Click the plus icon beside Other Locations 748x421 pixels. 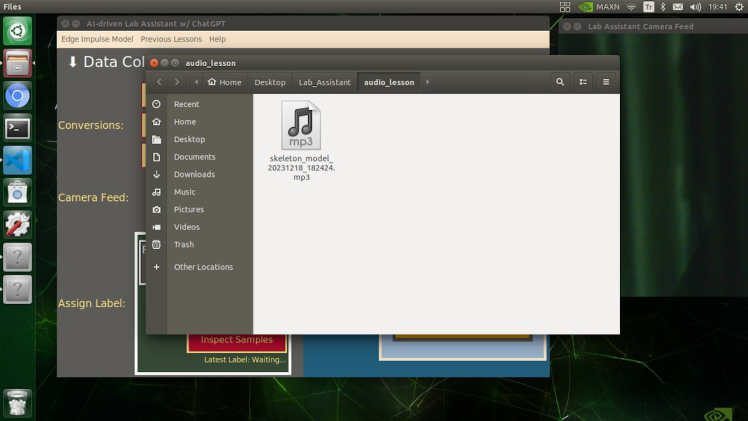click(x=156, y=267)
